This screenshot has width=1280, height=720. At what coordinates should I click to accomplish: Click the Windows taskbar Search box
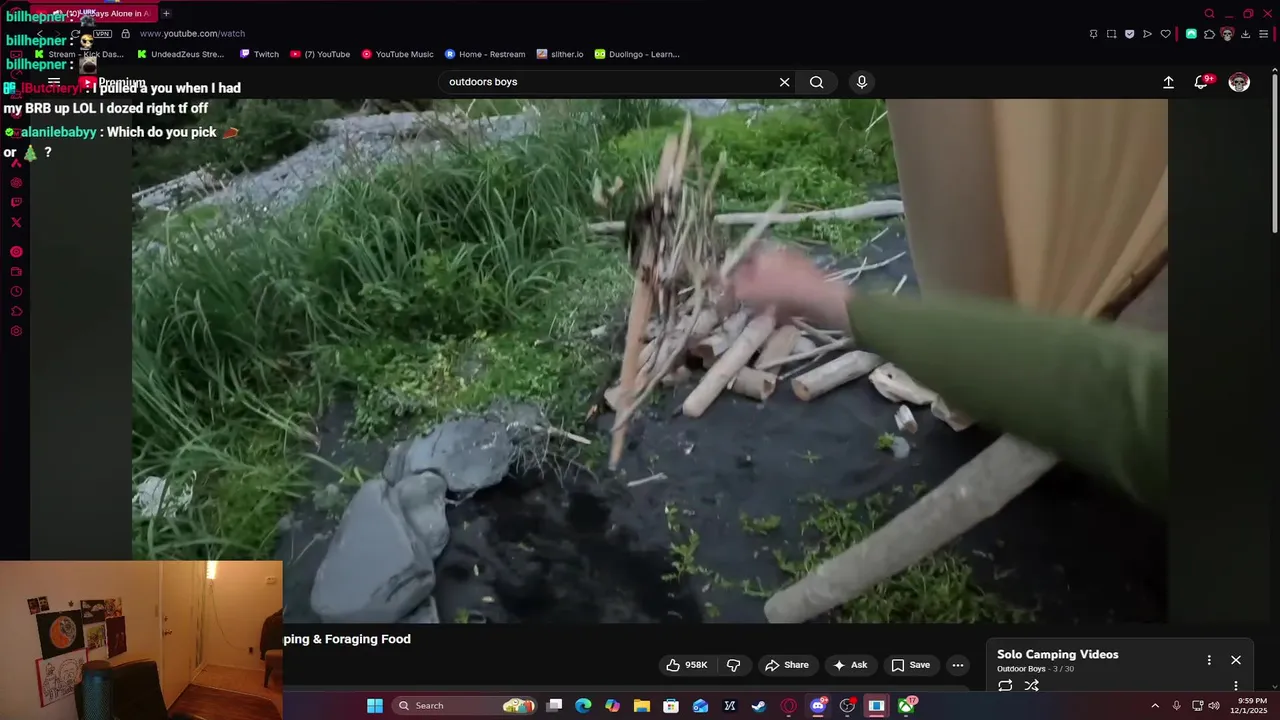click(x=465, y=706)
